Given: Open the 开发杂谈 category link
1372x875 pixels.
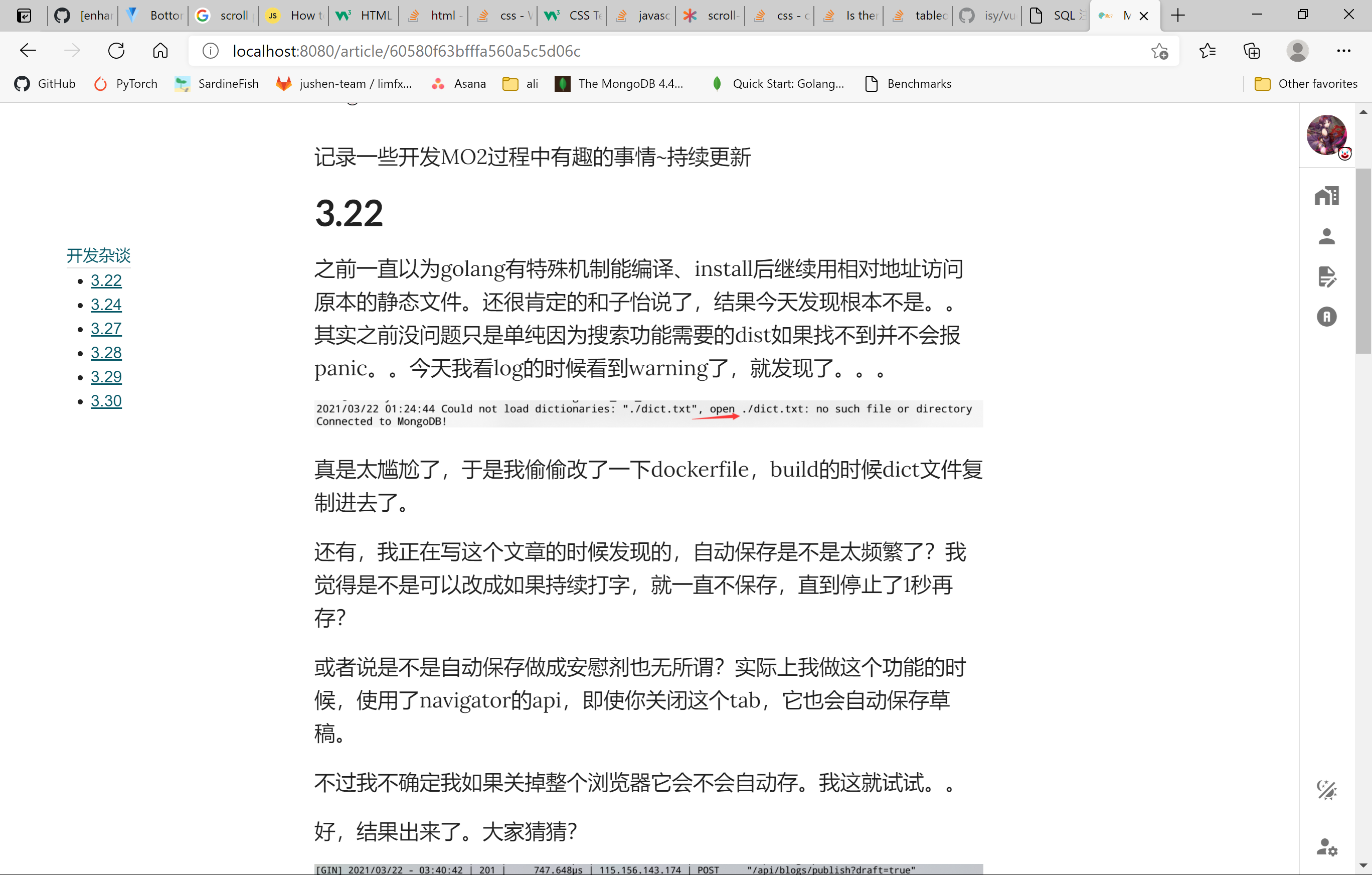Looking at the screenshot, I should point(98,255).
